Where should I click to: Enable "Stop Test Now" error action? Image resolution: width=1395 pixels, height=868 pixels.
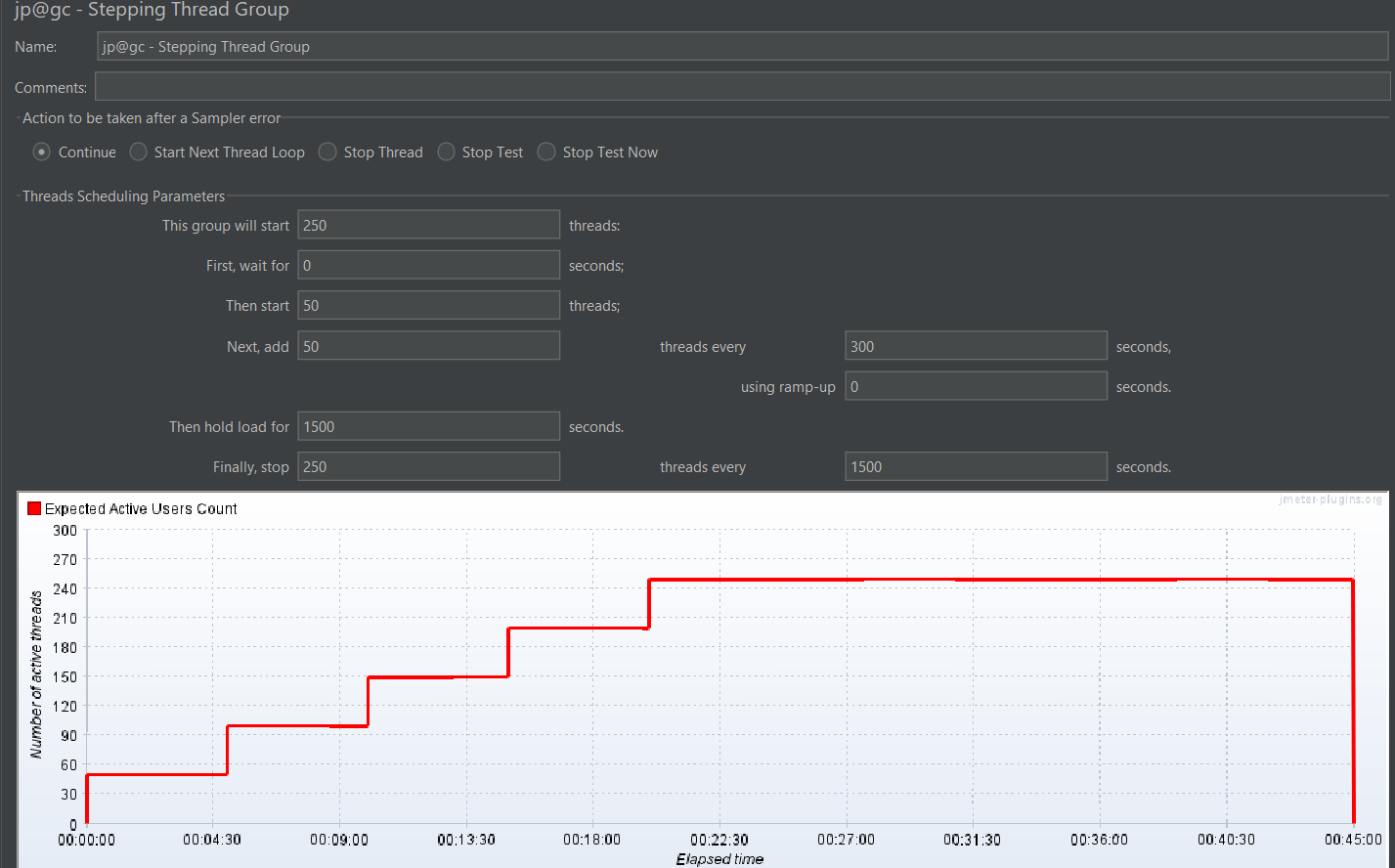click(x=545, y=152)
